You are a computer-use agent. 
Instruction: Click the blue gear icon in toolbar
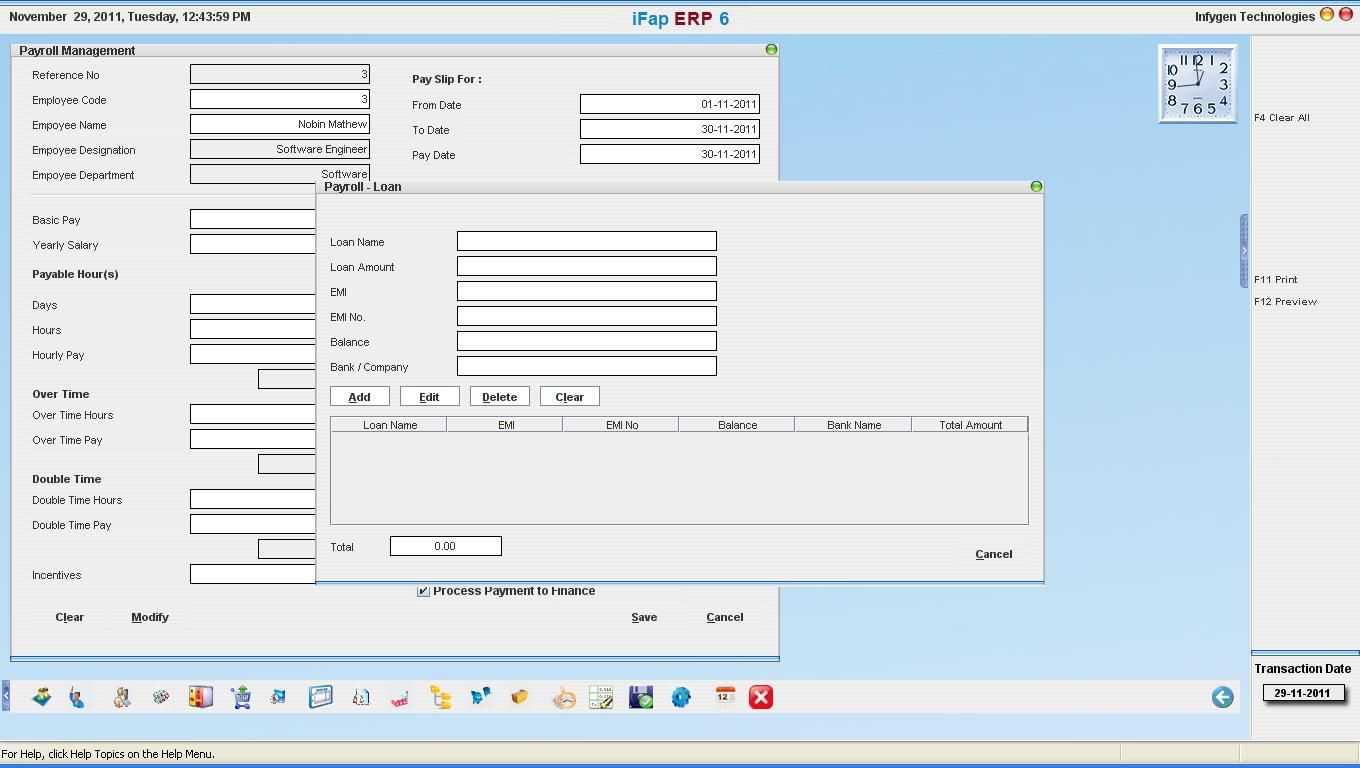tap(681, 697)
